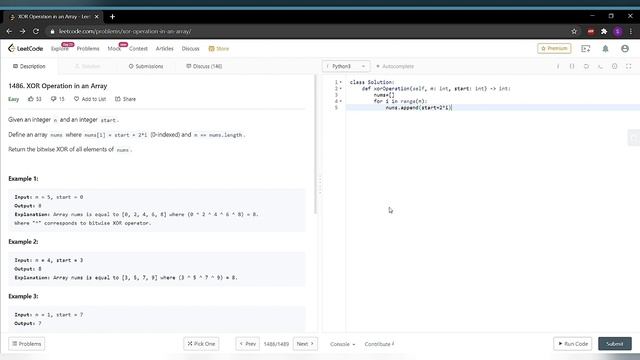Fold the for loop at line 4
Screen dimensions: 640x360
(x=341, y=101)
